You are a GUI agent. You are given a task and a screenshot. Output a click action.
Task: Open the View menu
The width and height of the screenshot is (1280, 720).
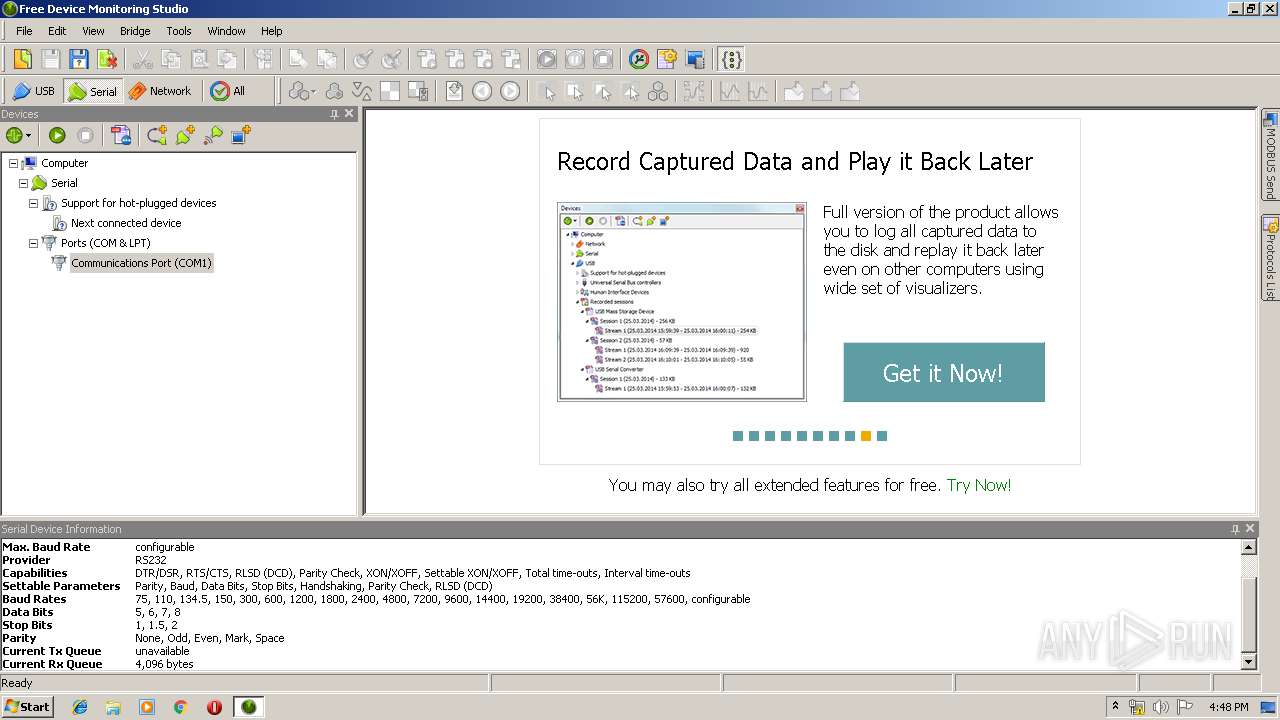point(93,31)
